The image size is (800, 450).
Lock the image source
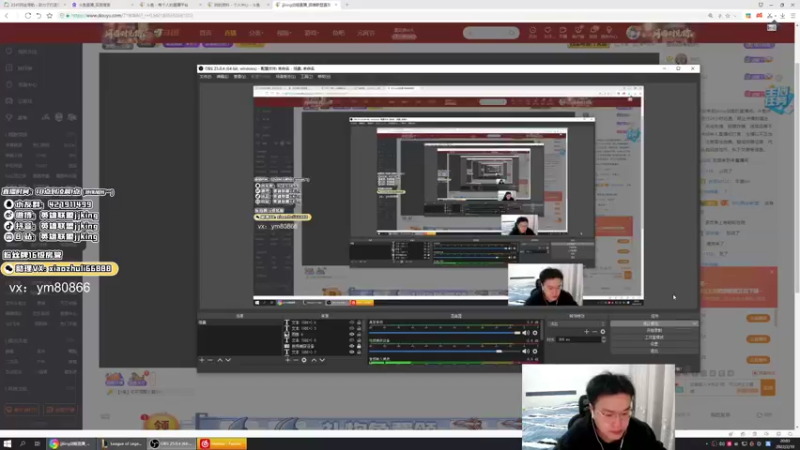coord(359,334)
